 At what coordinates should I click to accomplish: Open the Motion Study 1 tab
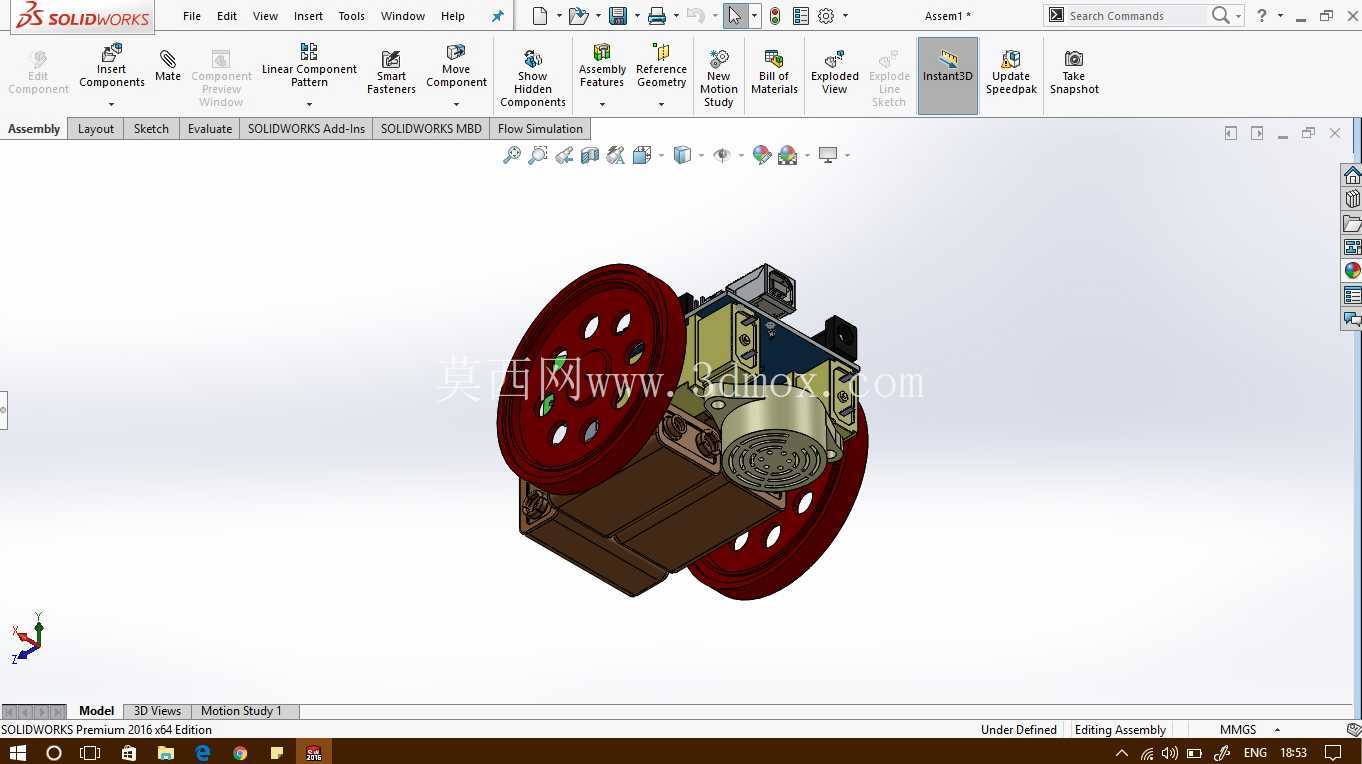coord(241,711)
